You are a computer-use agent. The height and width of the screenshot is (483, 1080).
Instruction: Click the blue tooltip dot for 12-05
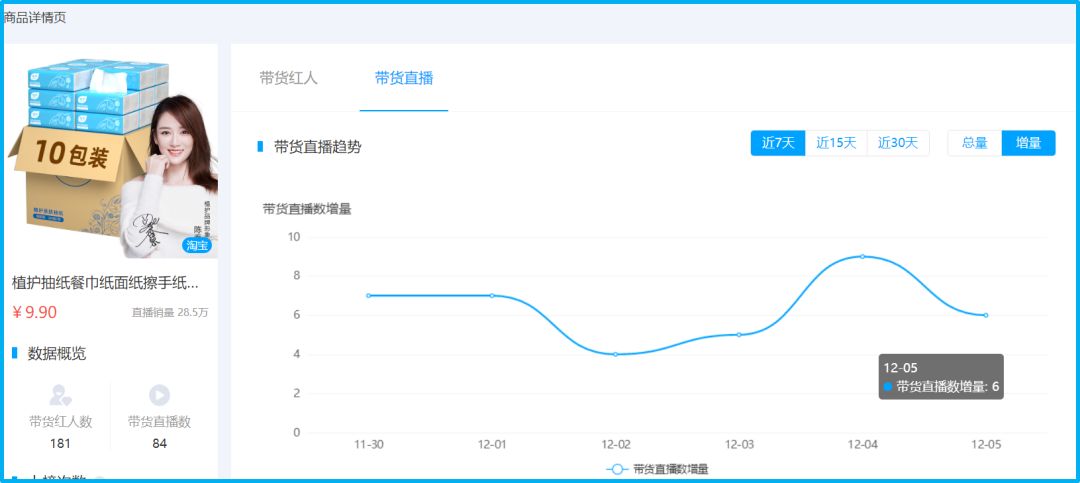pyautogui.click(x=888, y=386)
